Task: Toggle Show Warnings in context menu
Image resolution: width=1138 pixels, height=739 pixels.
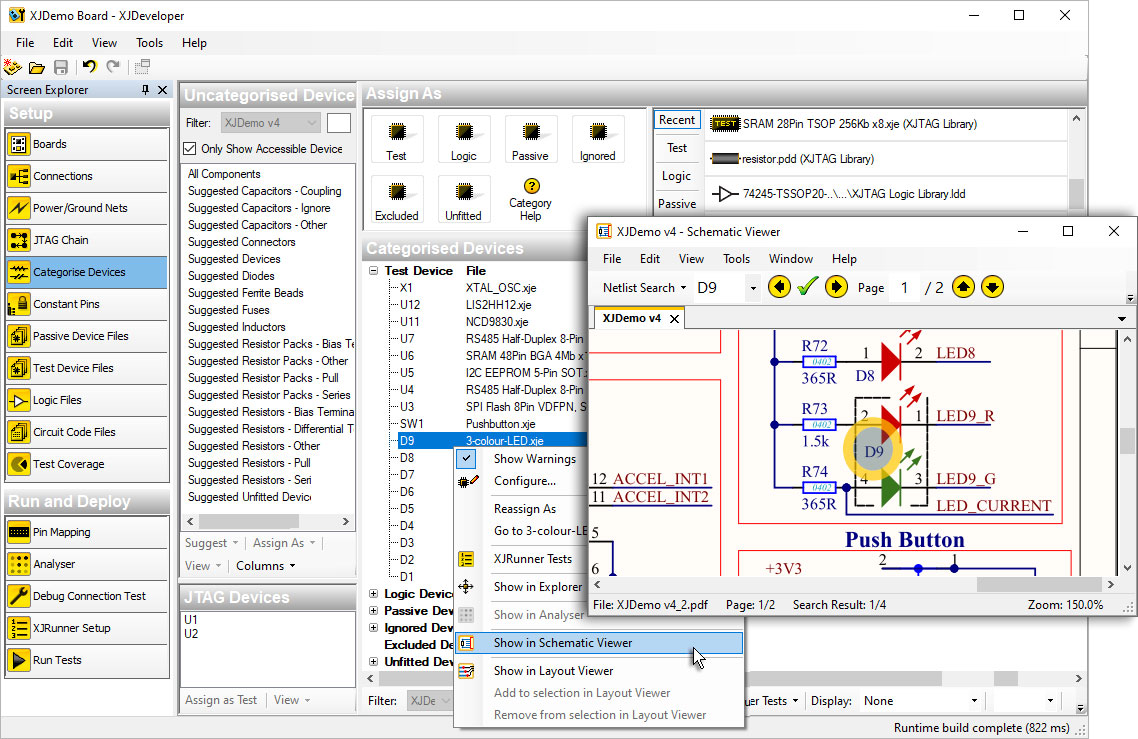Action: [x=535, y=459]
